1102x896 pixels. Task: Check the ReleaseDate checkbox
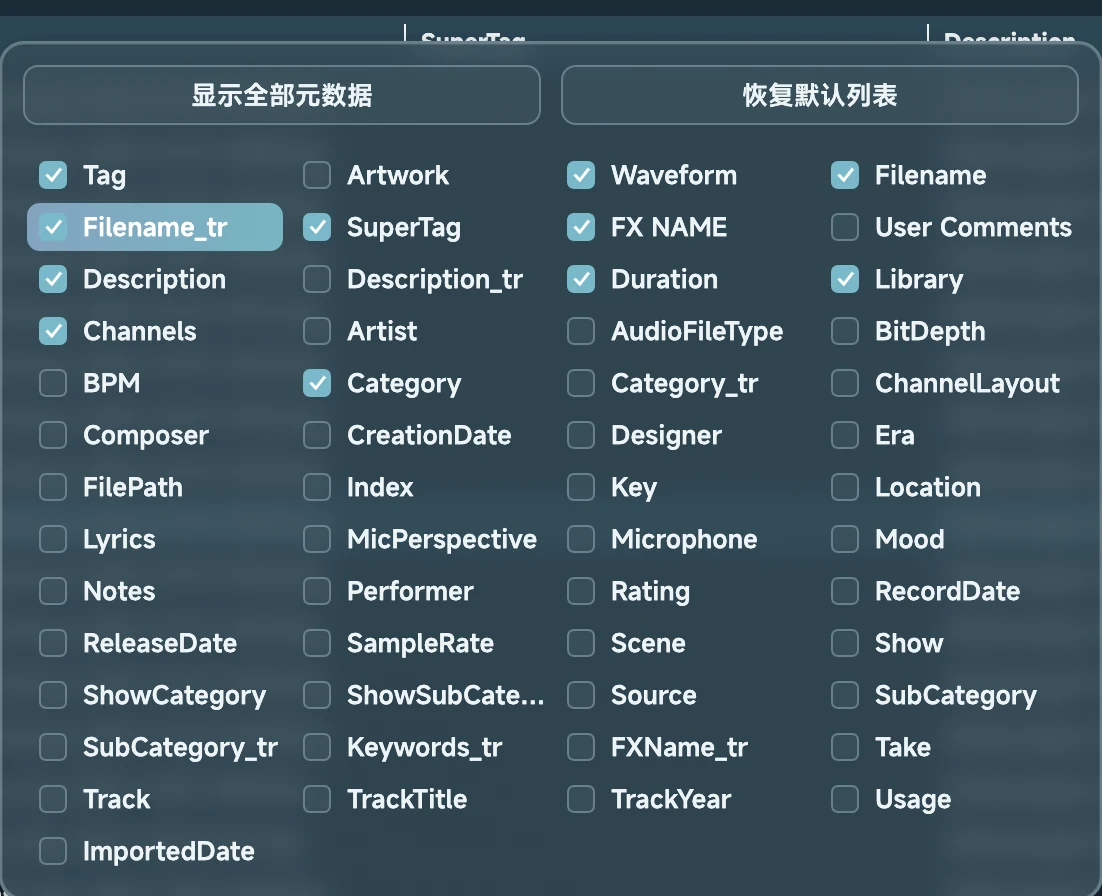53,643
